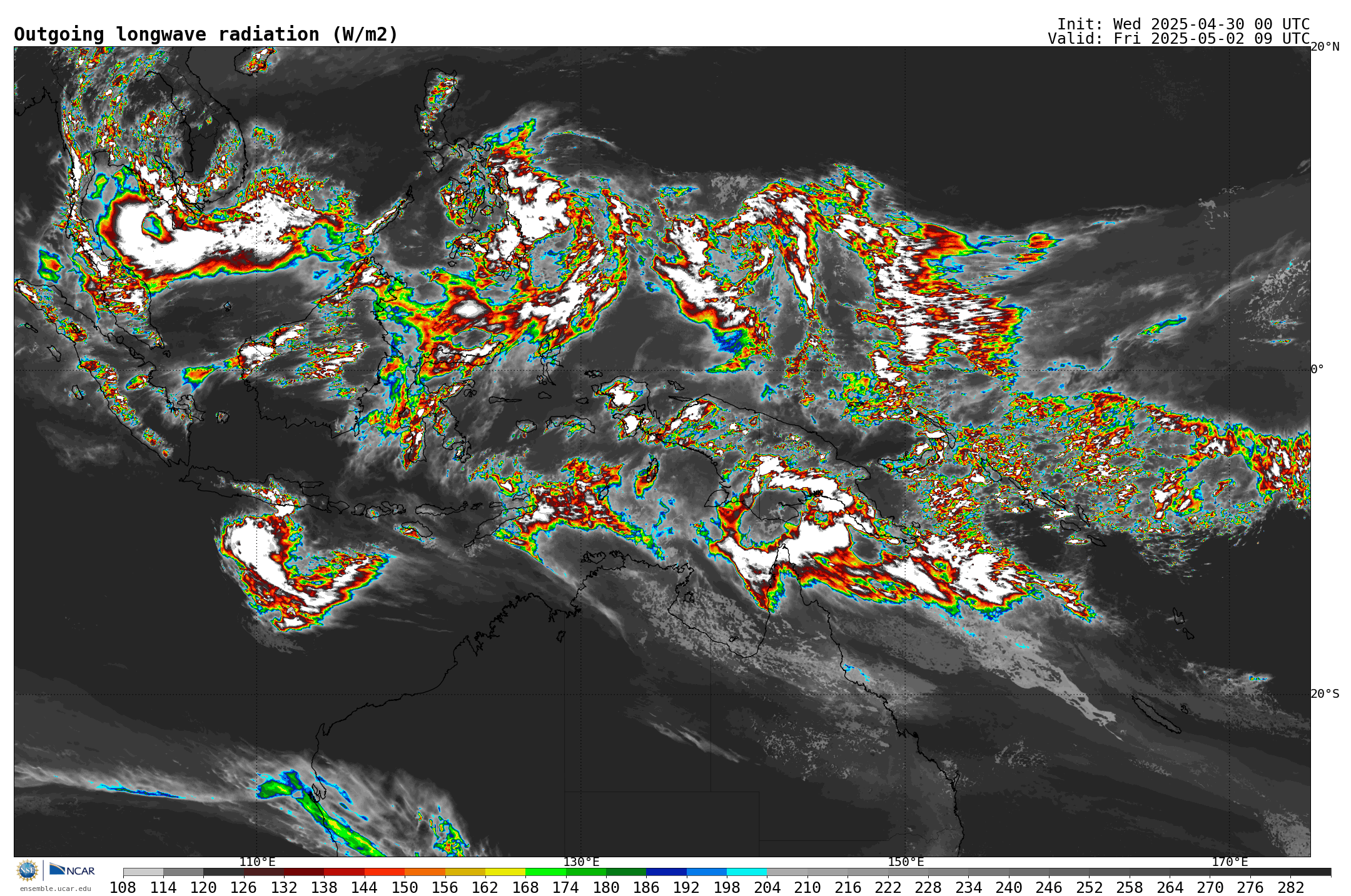
Task: Pick the dark maroon 126–132 colorbar swatch
Action: [x=264, y=872]
